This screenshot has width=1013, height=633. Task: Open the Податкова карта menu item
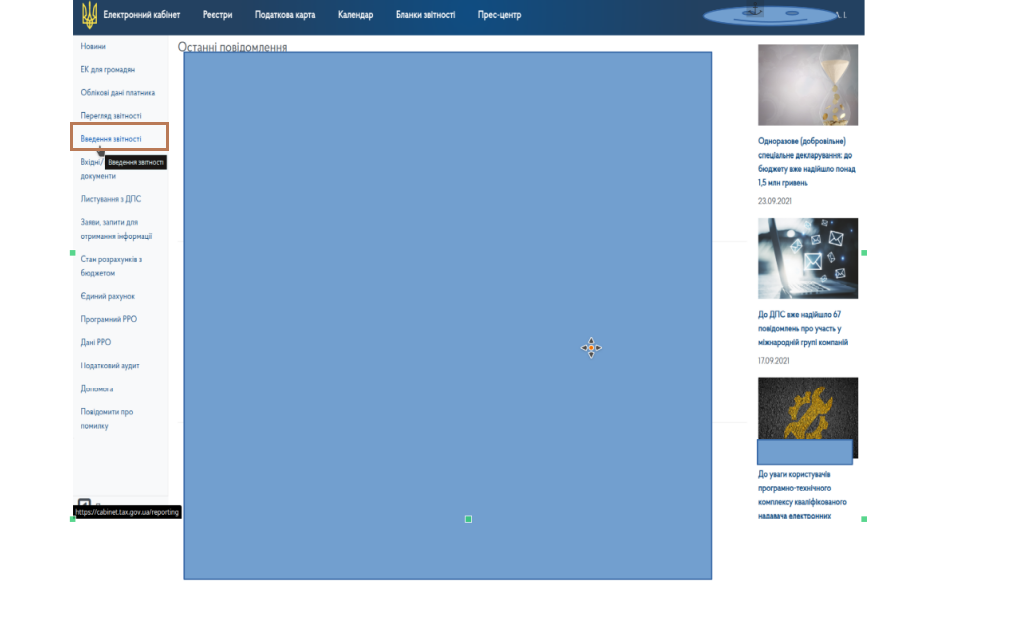point(285,15)
